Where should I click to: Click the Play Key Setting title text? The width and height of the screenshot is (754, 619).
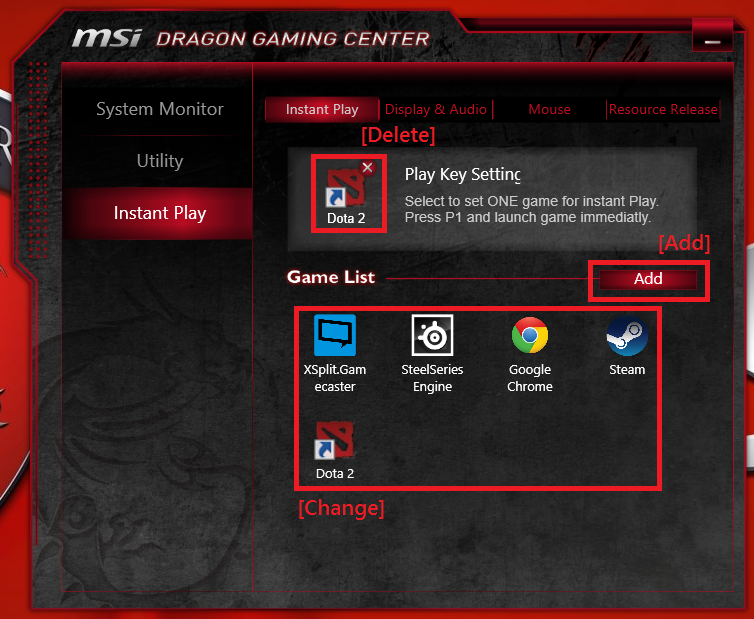click(463, 175)
